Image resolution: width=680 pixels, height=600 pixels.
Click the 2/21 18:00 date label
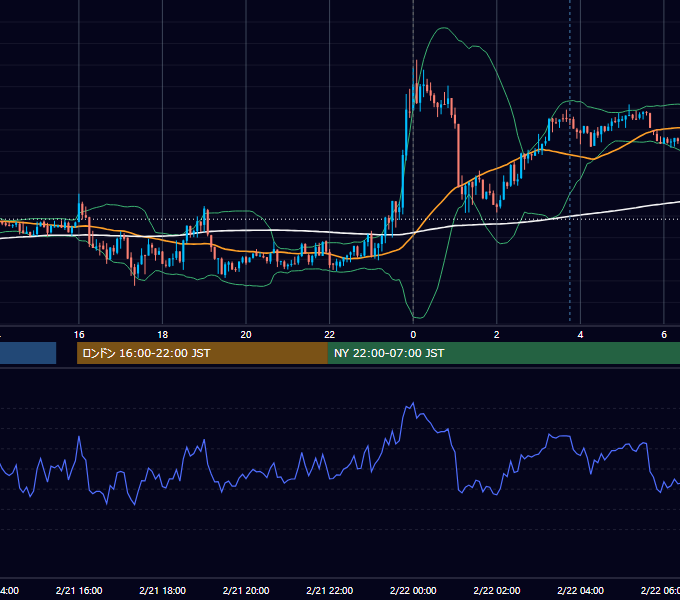tap(163, 591)
